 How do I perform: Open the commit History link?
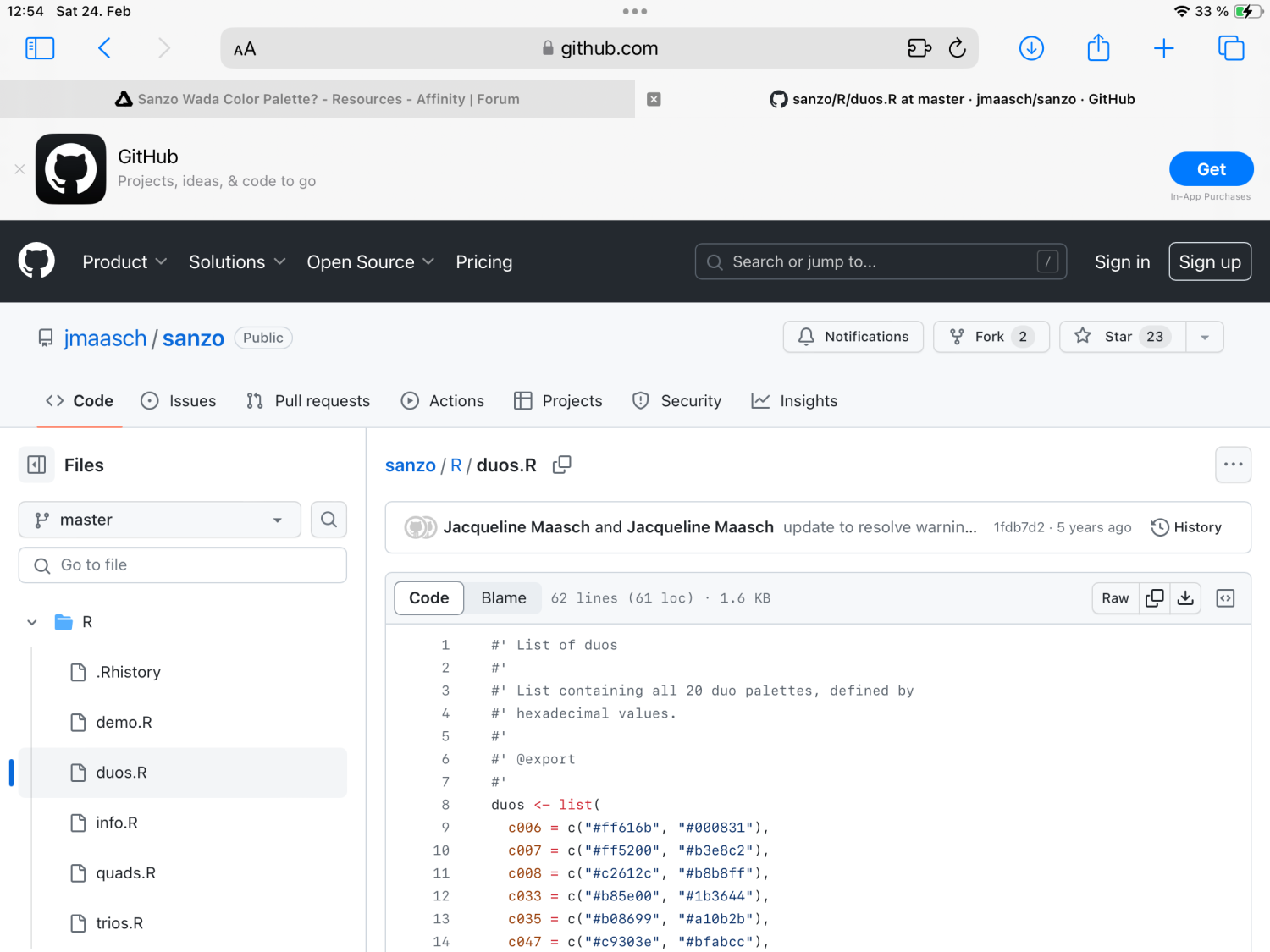click(1186, 527)
